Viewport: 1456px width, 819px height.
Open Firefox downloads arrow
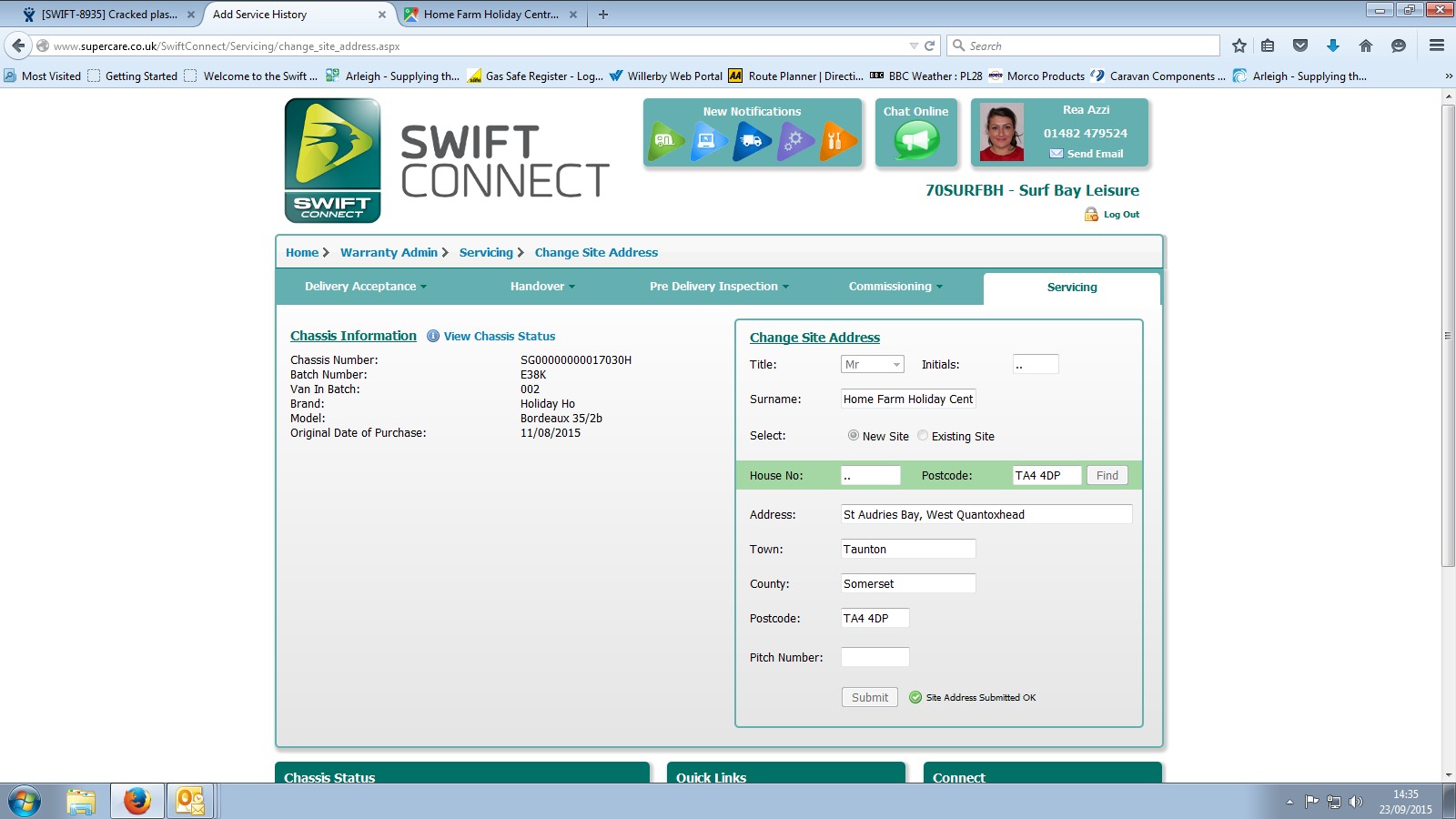pos(1333,45)
